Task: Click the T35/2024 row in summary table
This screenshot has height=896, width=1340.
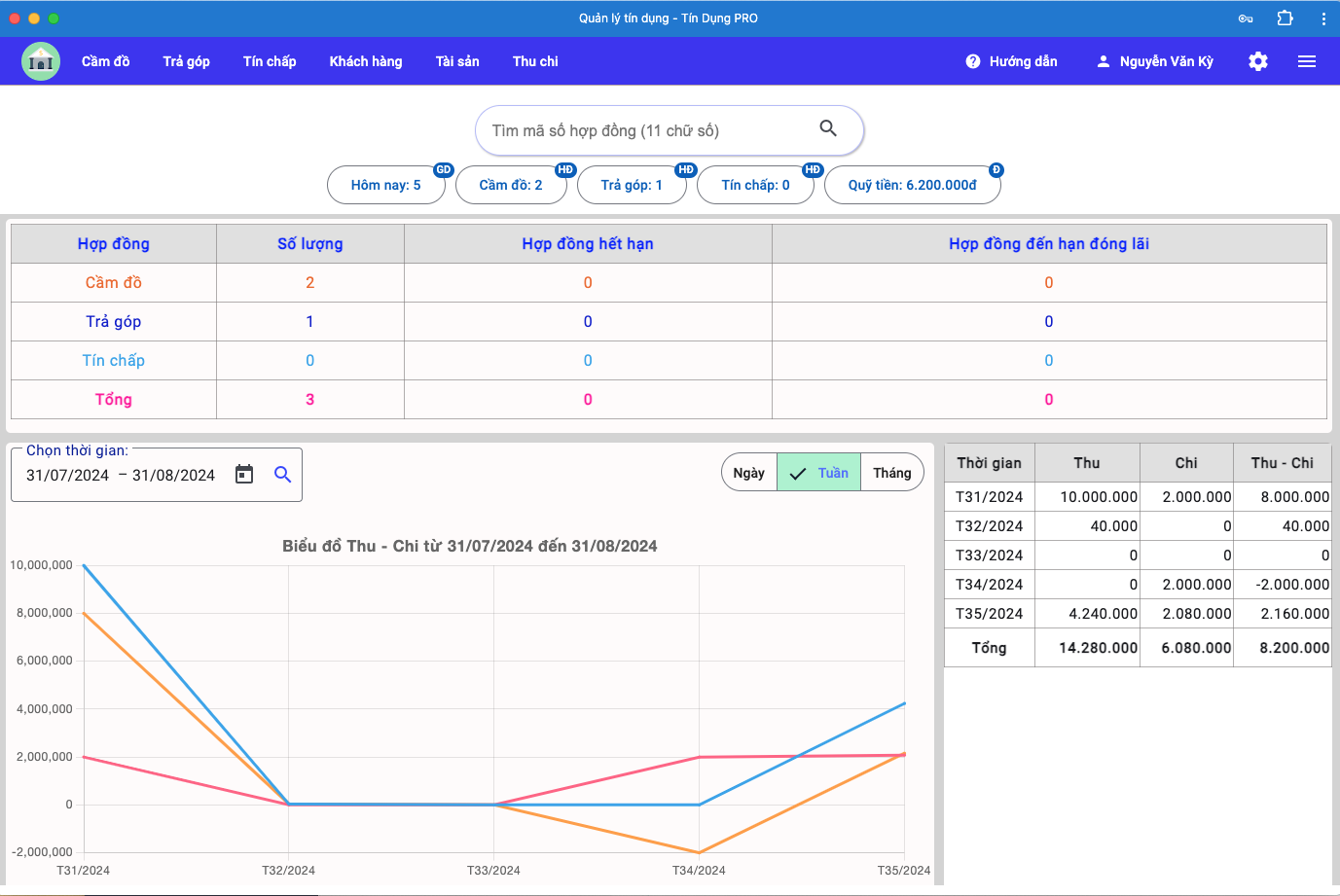Action: pyautogui.click(x=1138, y=613)
